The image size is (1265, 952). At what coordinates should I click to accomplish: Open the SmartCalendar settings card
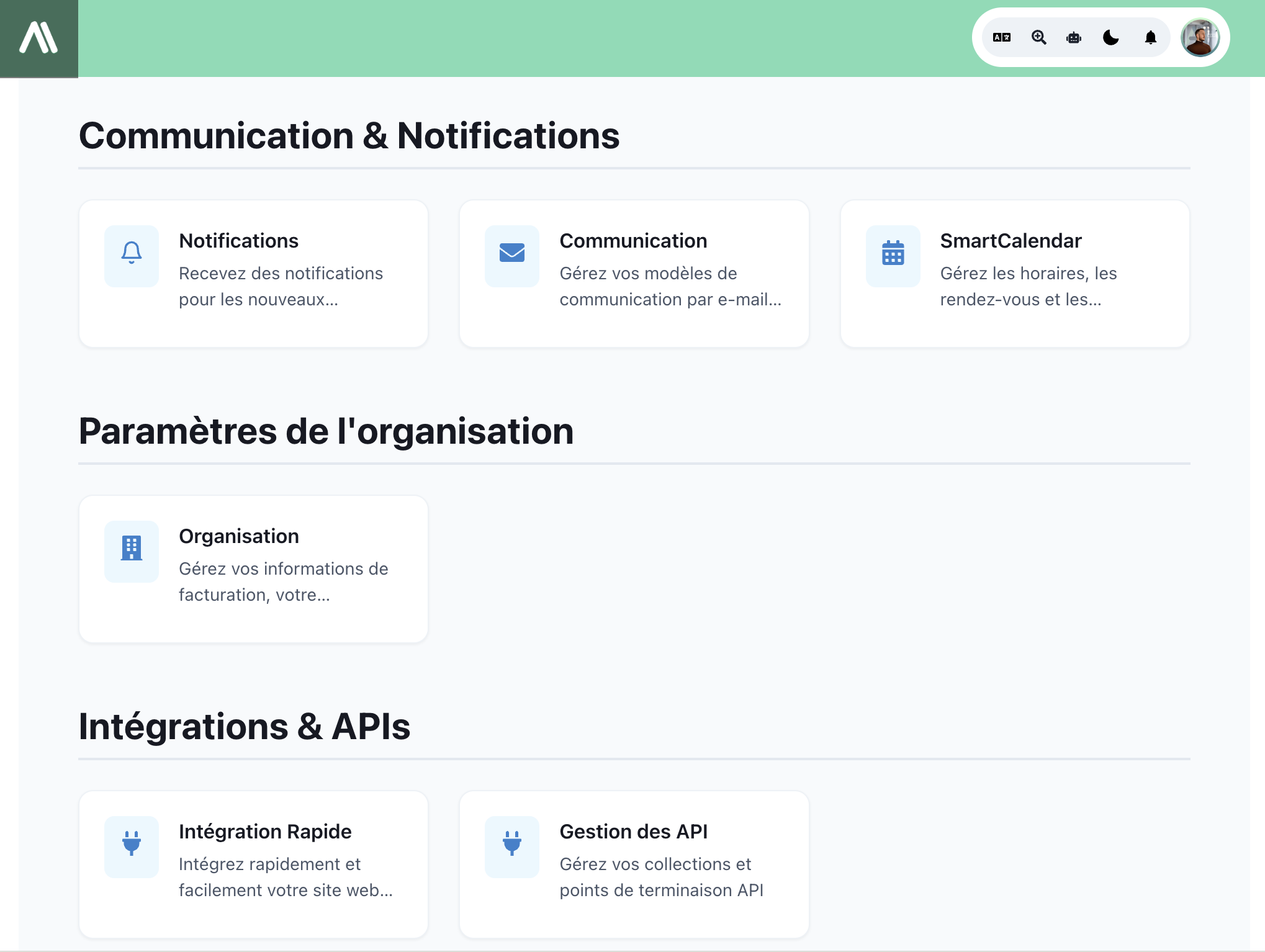[1014, 274]
